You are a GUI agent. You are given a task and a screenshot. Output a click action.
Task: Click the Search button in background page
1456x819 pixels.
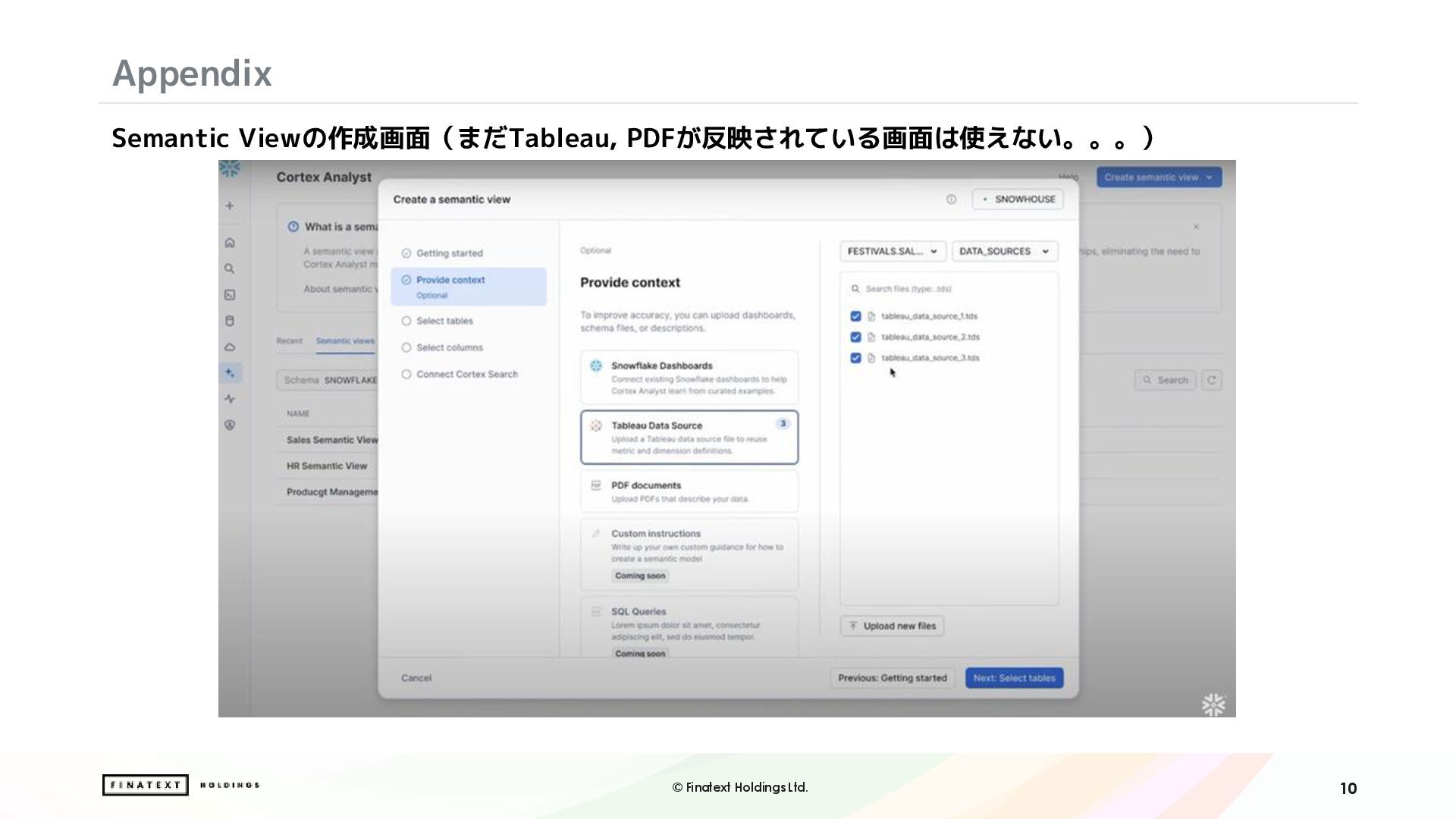[x=1165, y=380]
